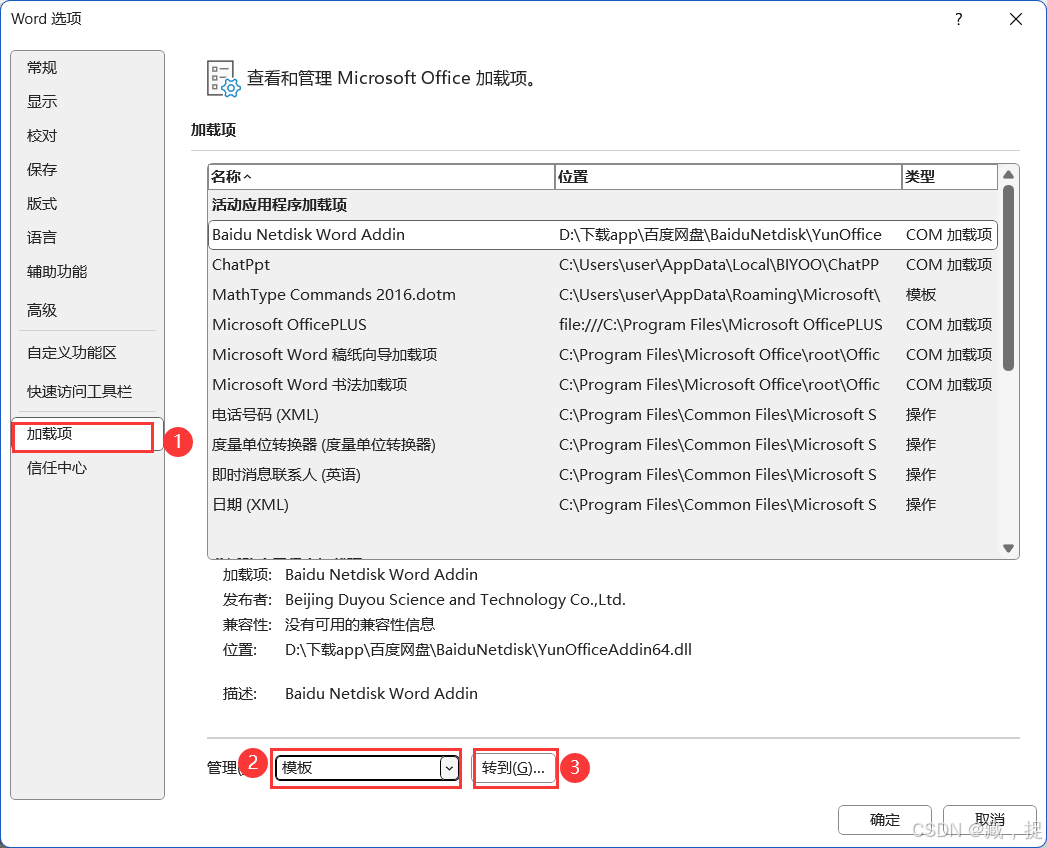Select 度量单位转换器 row
The image size is (1047, 848).
pyautogui.click(x=603, y=445)
